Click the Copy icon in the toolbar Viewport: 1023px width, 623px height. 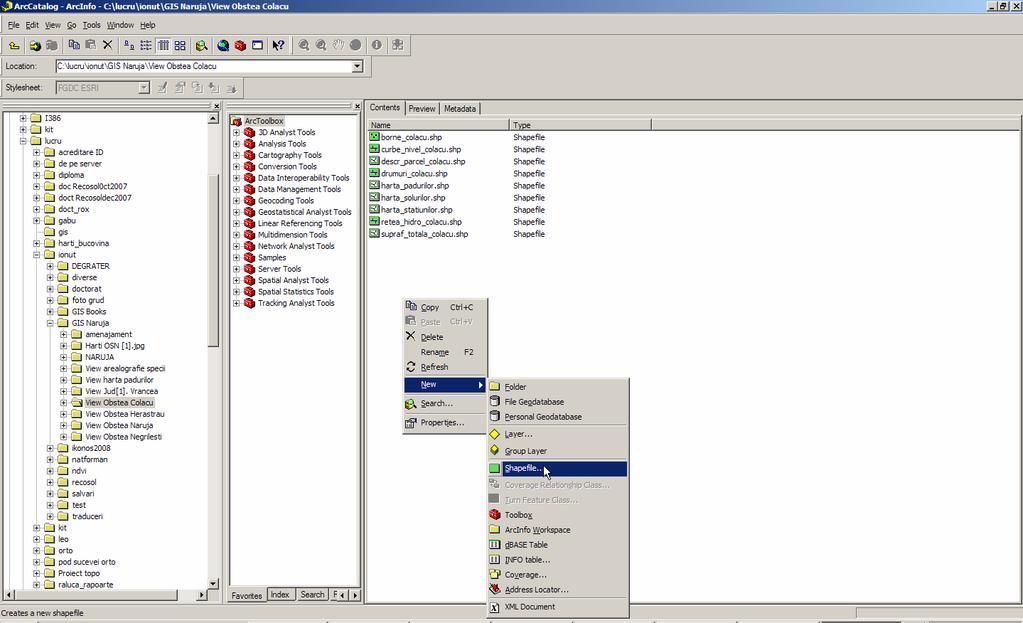tap(74, 45)
